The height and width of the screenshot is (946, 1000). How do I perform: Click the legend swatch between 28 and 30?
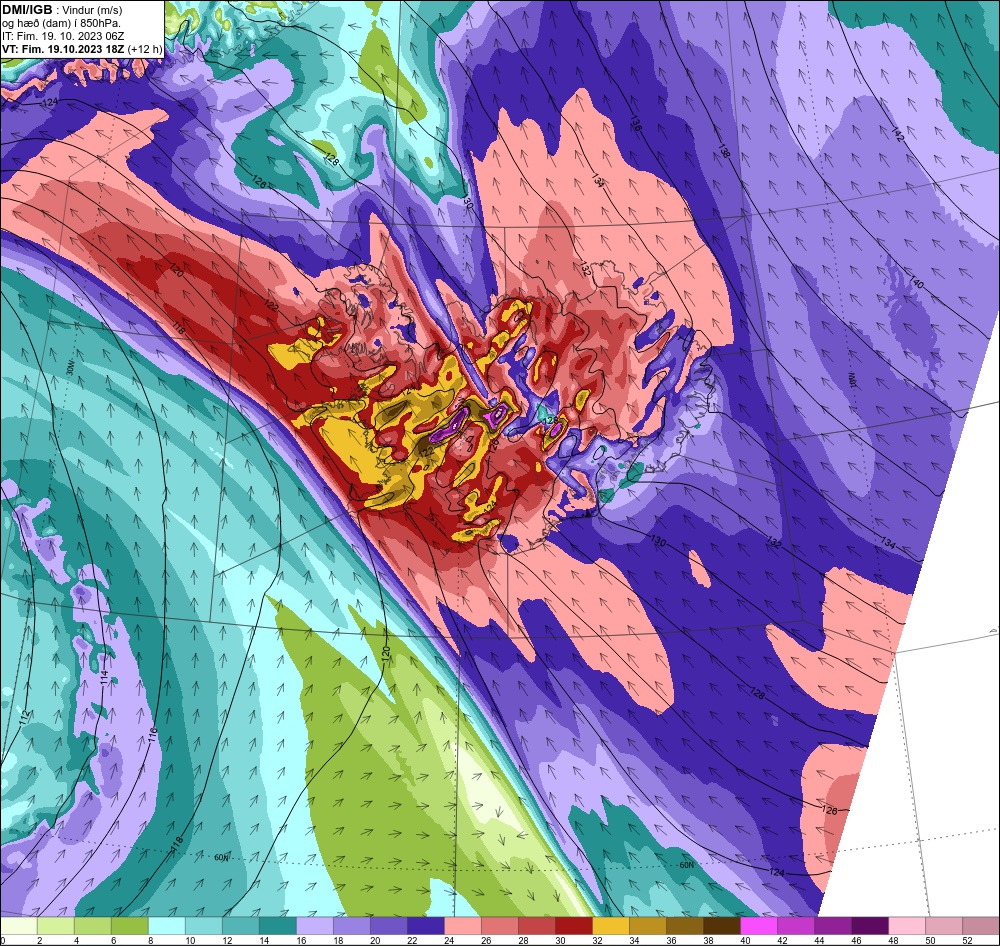pyautogui.click(x=537, y=926)
